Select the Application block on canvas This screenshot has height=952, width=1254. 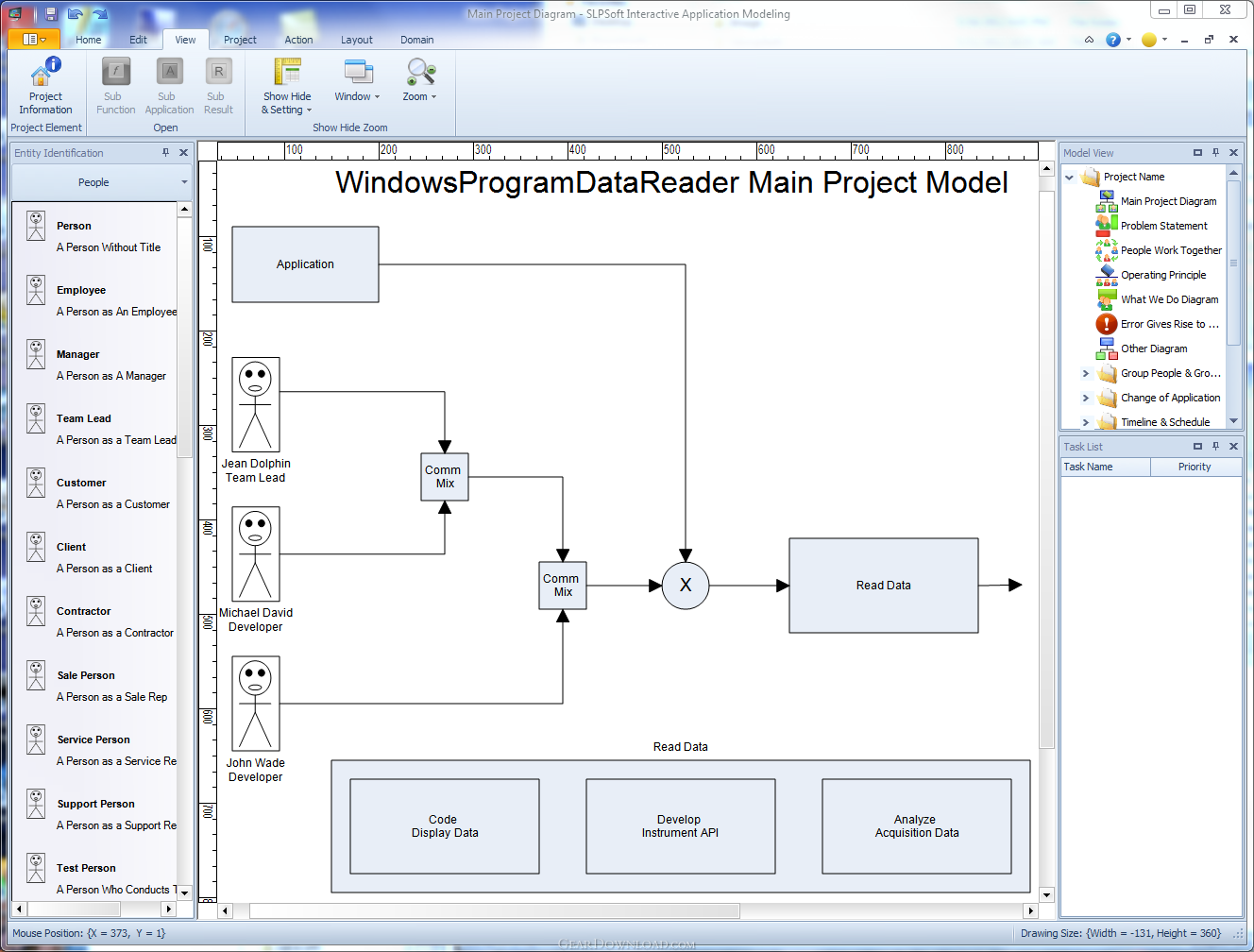point(305,264)
